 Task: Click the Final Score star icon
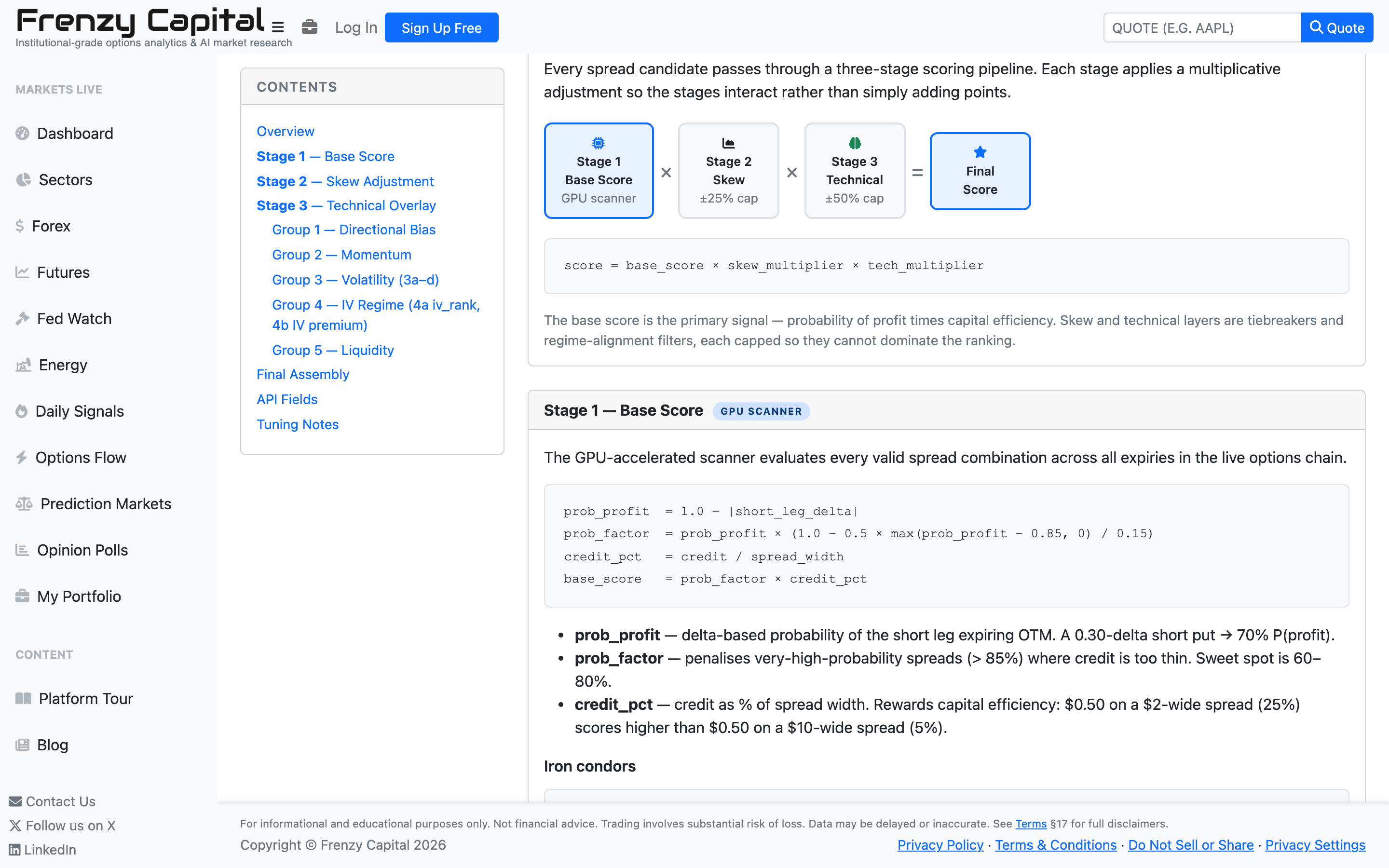coord(980,152)
